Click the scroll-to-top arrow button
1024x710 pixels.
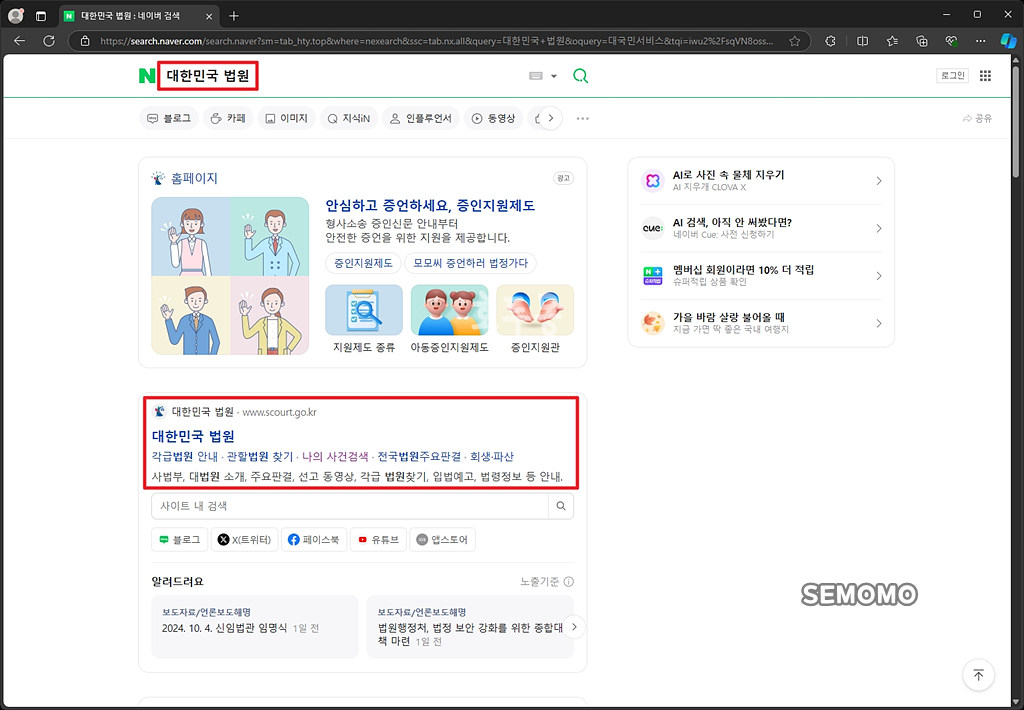tap(978, 675)
